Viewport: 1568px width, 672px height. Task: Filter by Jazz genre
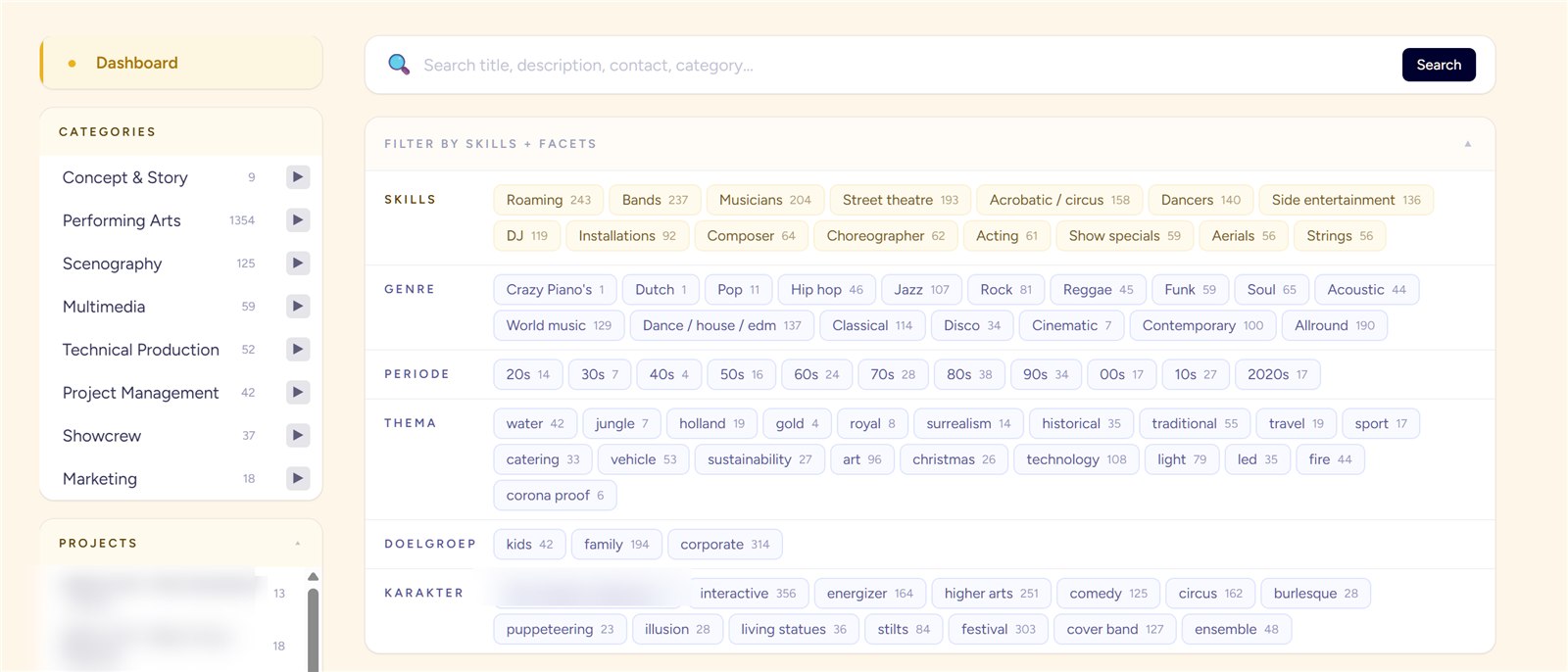(x=921, y=290)
